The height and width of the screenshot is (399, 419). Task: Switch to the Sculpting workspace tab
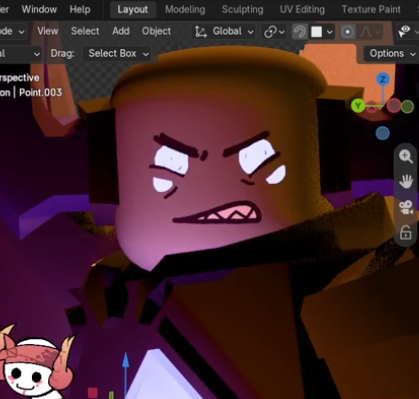242,10
